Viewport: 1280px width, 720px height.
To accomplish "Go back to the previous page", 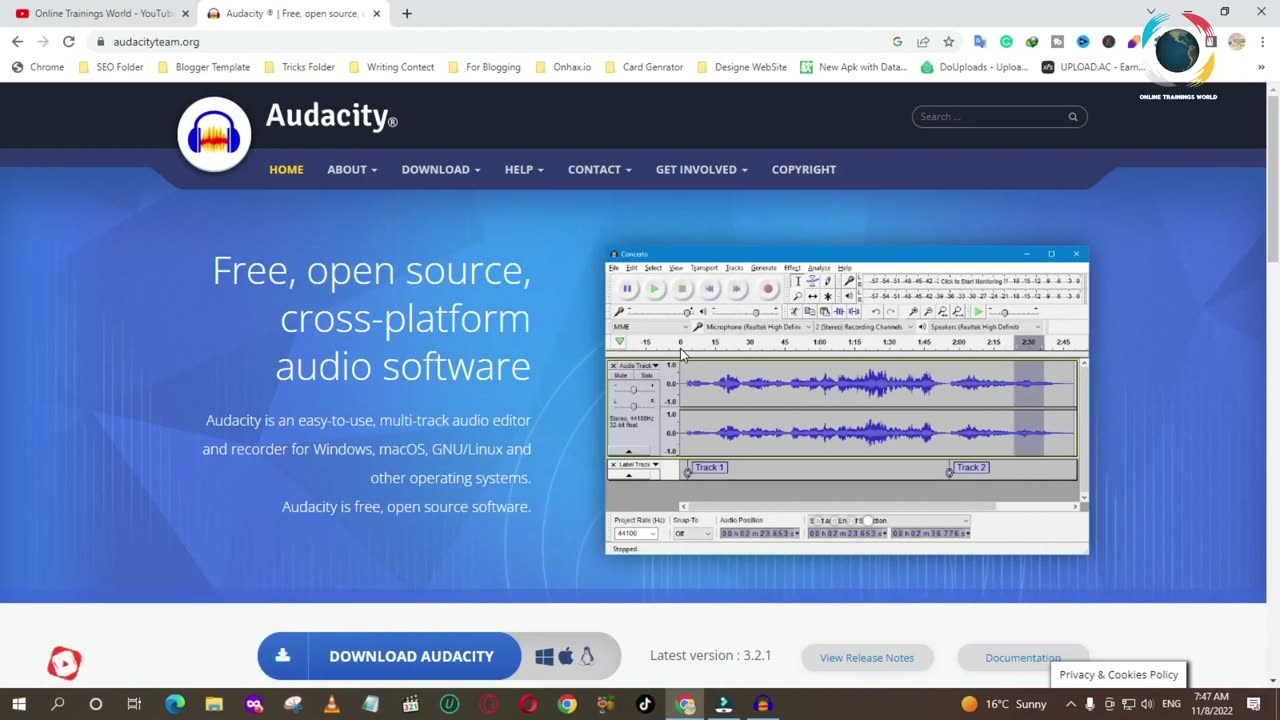I will 17,42.
